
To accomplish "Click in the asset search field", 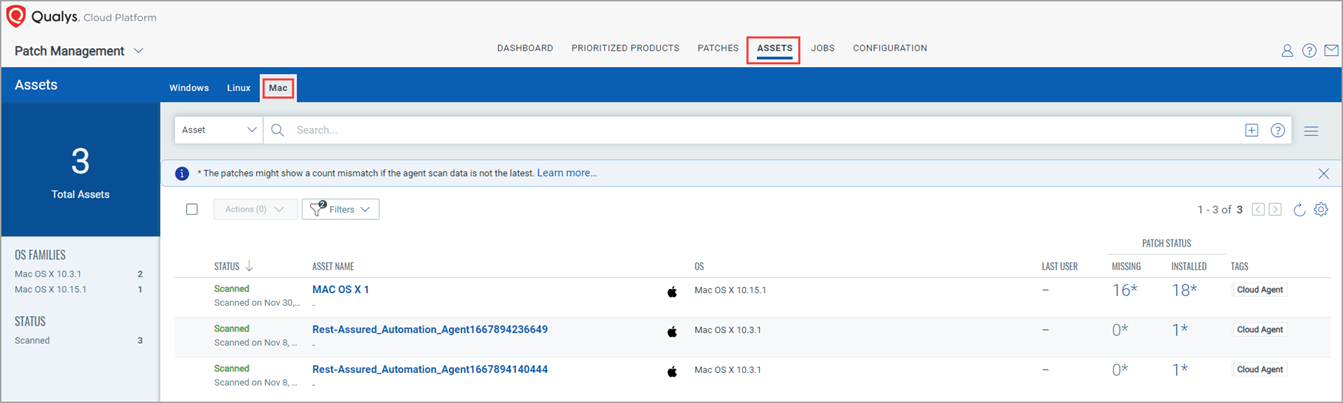I will pos(760,130).
